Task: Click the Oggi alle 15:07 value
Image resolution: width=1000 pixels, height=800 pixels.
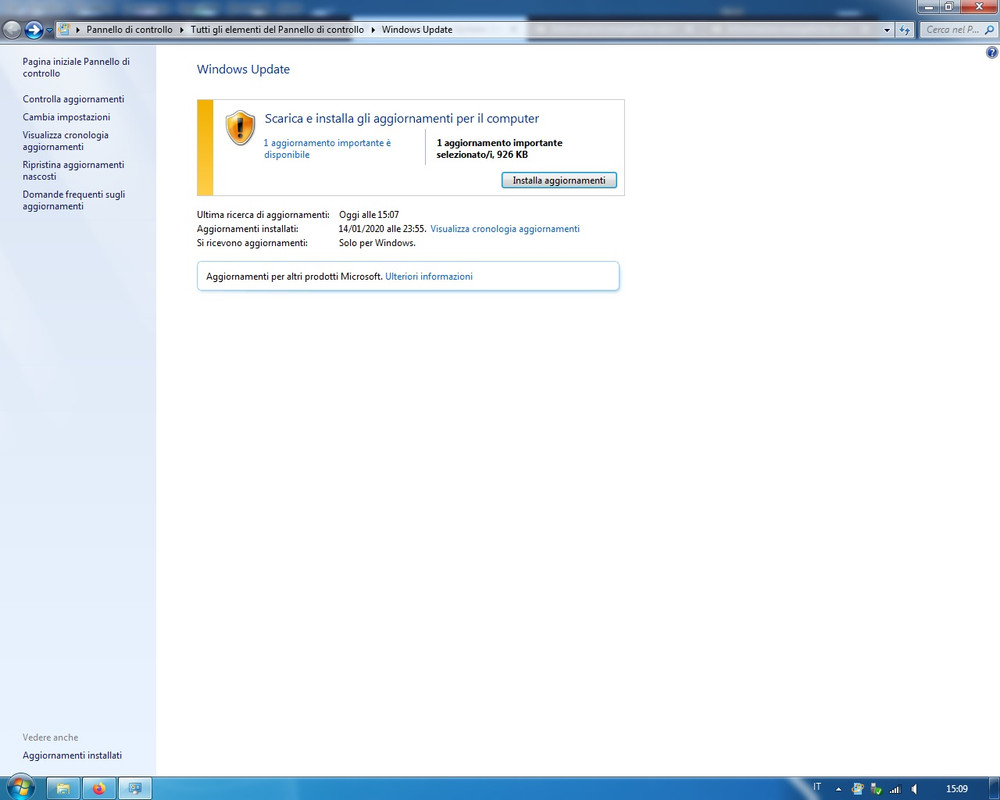Action: [369, 214]
